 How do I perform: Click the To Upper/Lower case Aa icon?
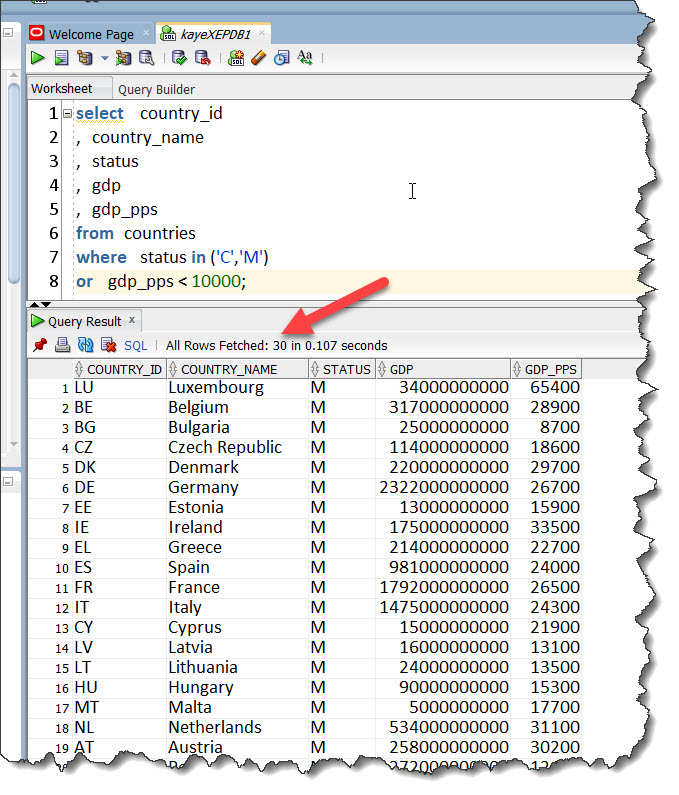(305, 58)
